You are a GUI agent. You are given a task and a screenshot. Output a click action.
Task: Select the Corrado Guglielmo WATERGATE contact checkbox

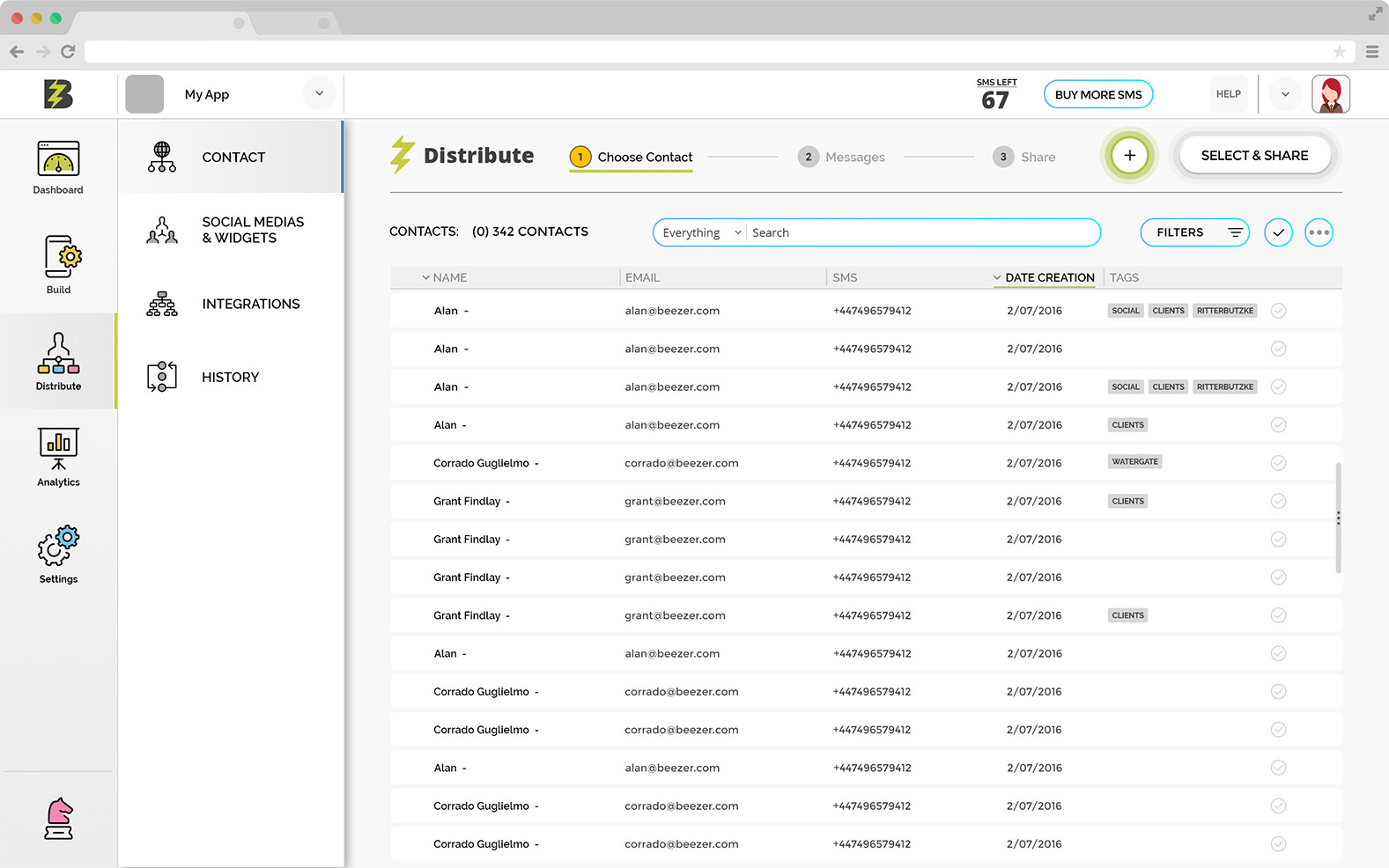[1278, 463]
